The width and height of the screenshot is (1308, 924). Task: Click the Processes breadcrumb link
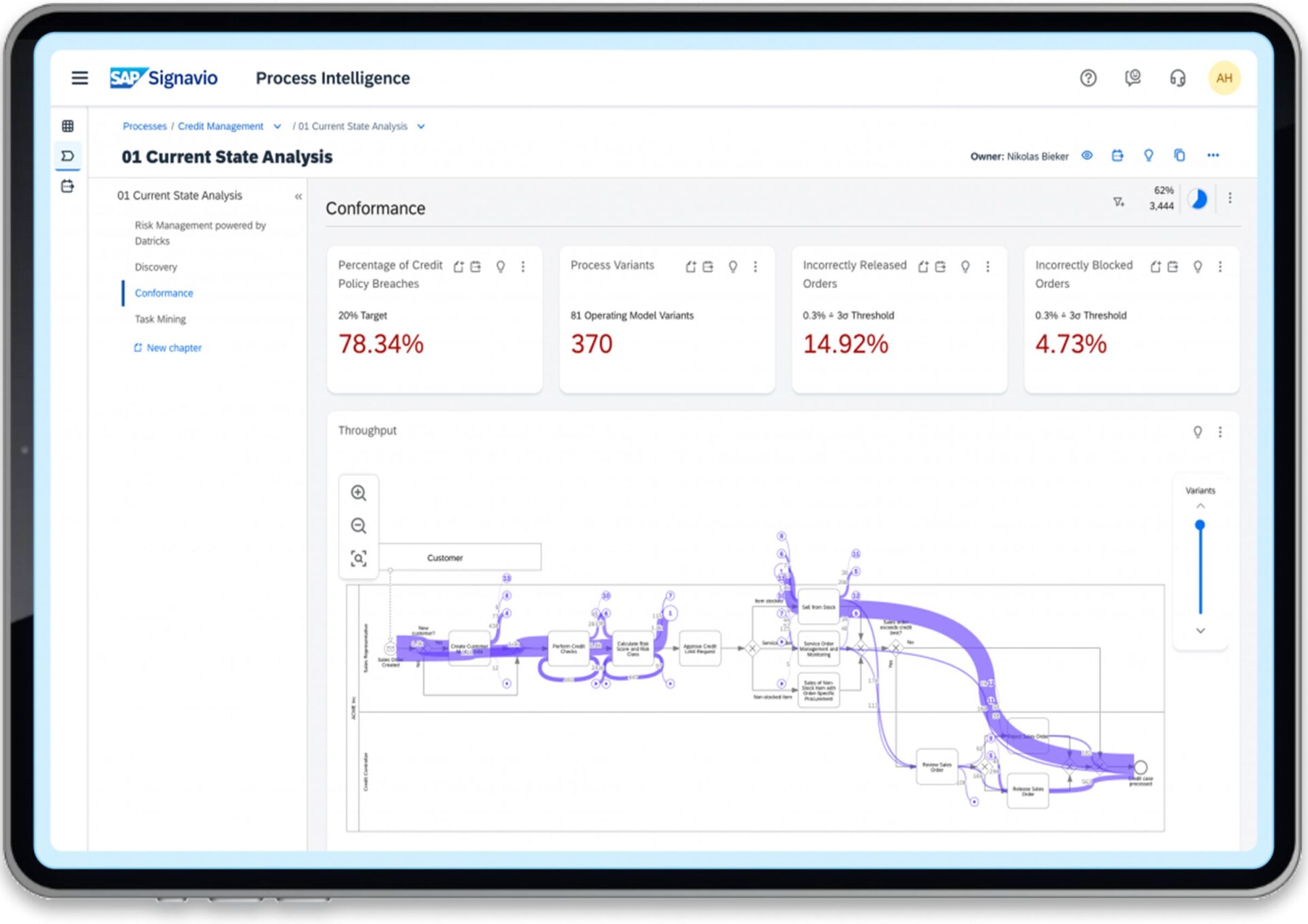144,127
